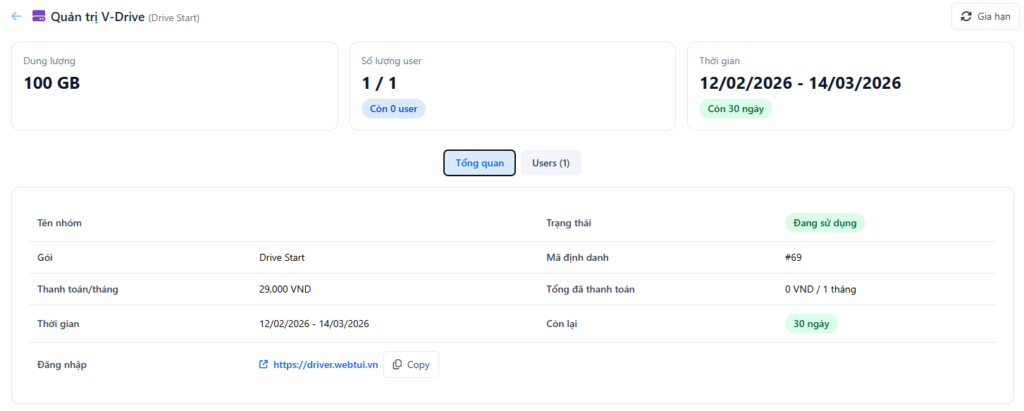Click the purple V-Drive drive icon
Screen dimensions: 1024x411
[39, 16]
